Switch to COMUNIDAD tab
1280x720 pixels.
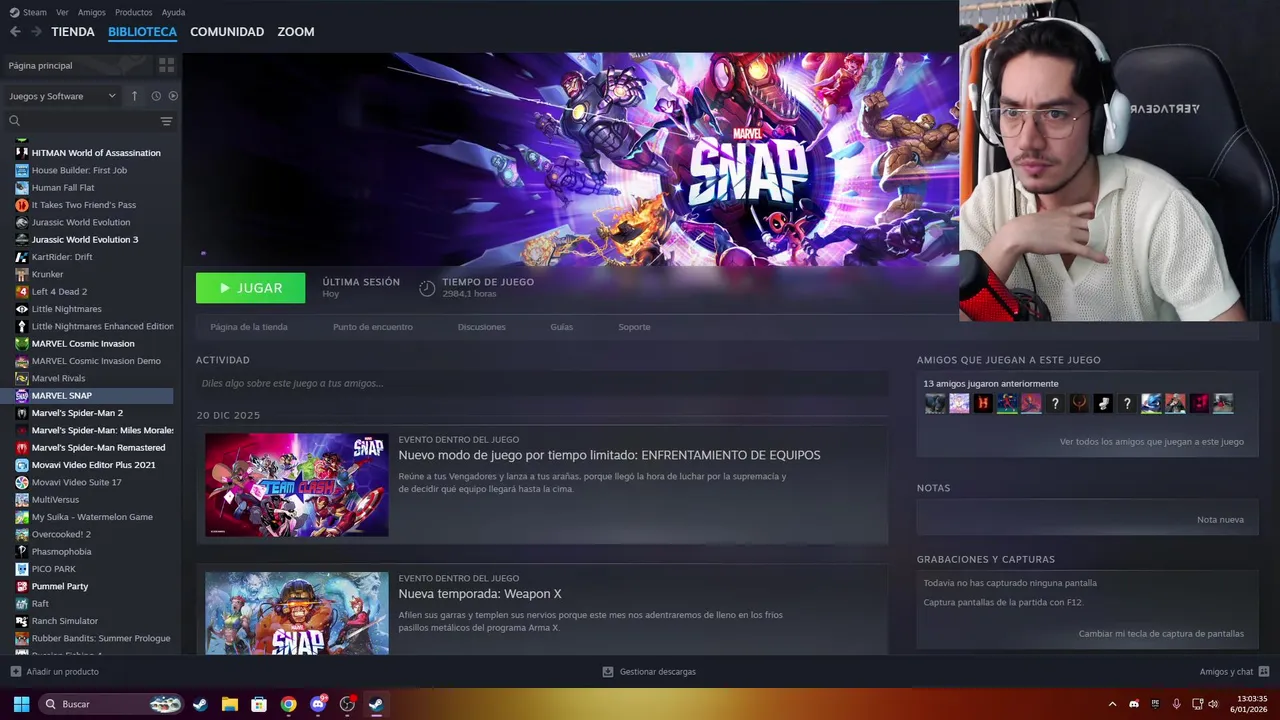coord(227,32)
